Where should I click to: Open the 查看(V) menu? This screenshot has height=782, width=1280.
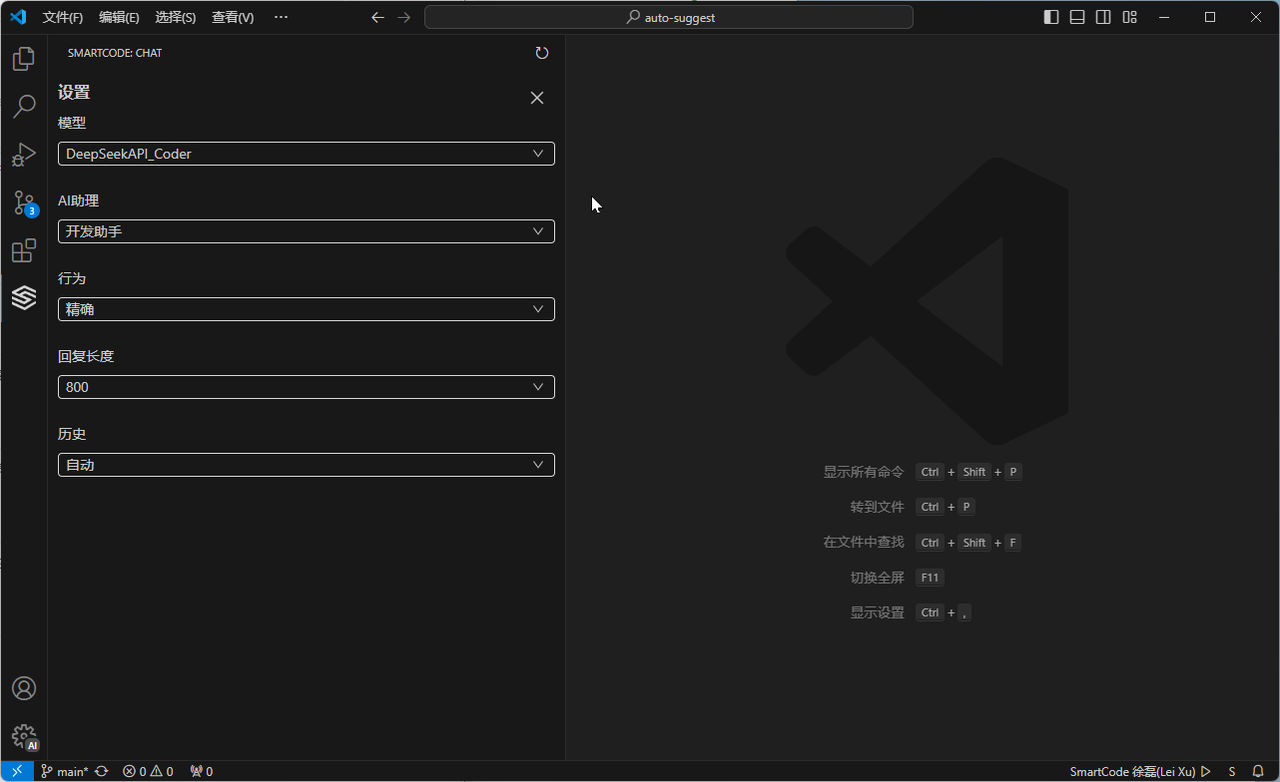pyautogui.click(x=233, y=17)
